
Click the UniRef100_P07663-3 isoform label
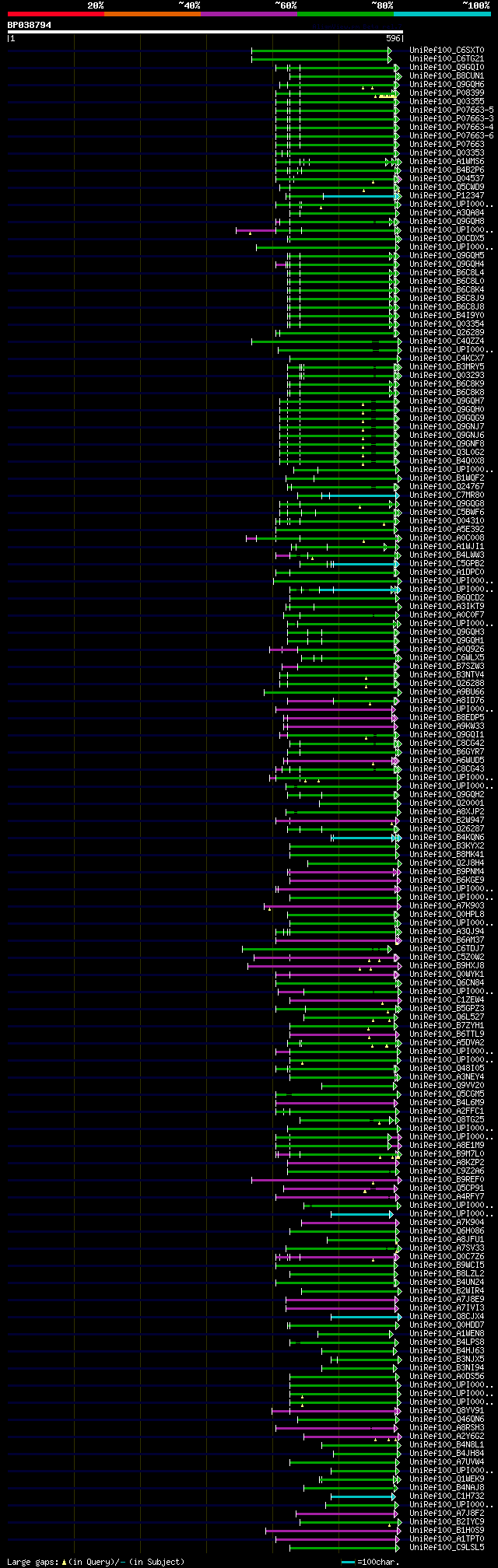point(451,119)
